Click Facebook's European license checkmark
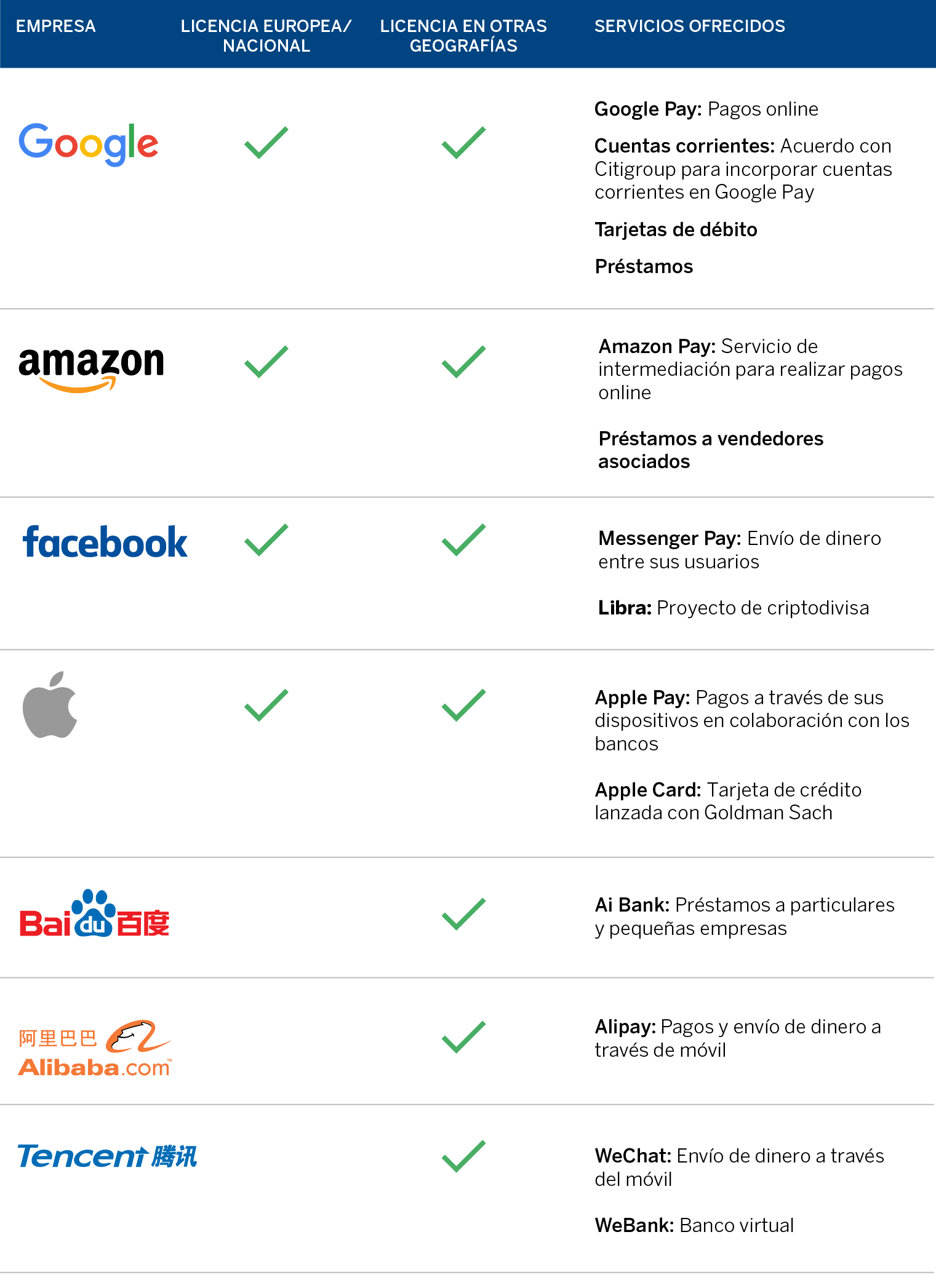The image size is (936, 1288). coord(266,540)
